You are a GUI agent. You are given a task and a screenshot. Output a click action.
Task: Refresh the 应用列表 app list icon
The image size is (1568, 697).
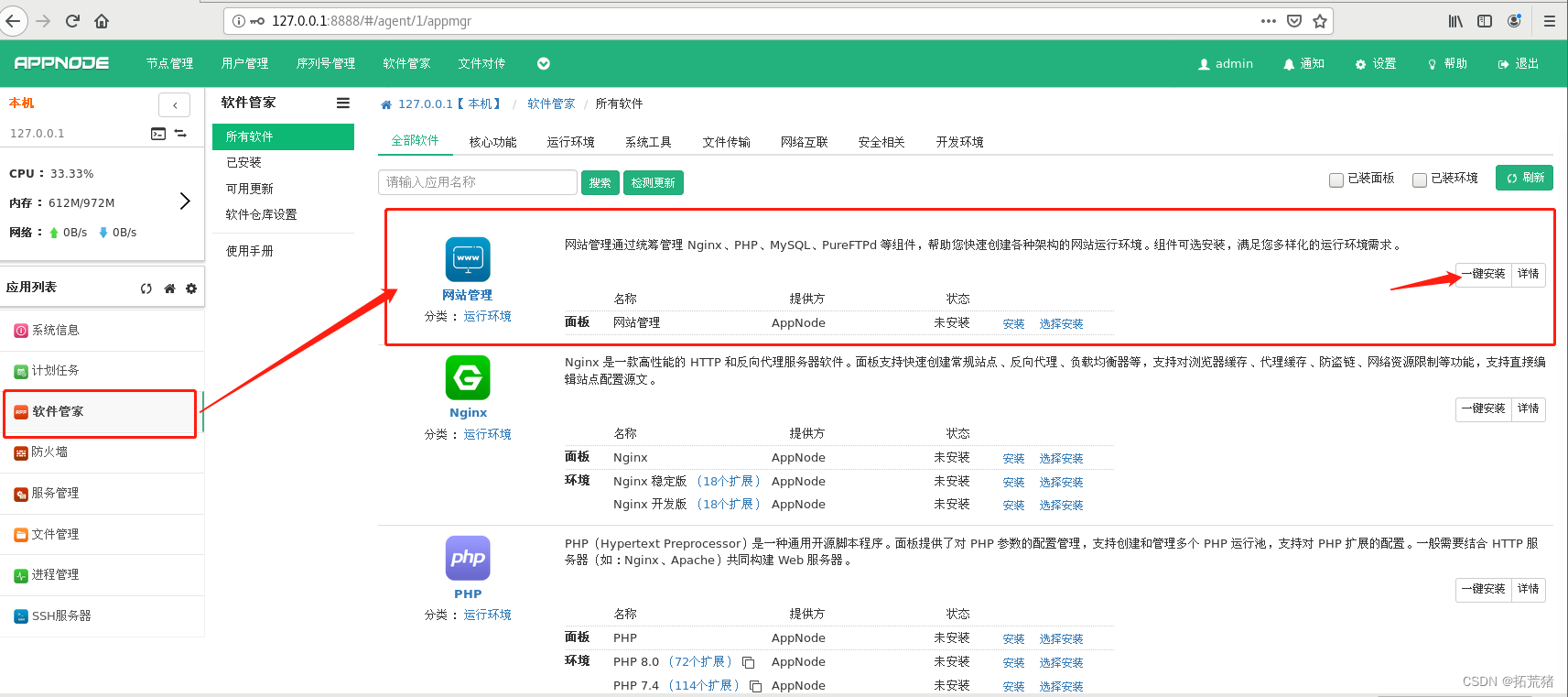(146, 289)
